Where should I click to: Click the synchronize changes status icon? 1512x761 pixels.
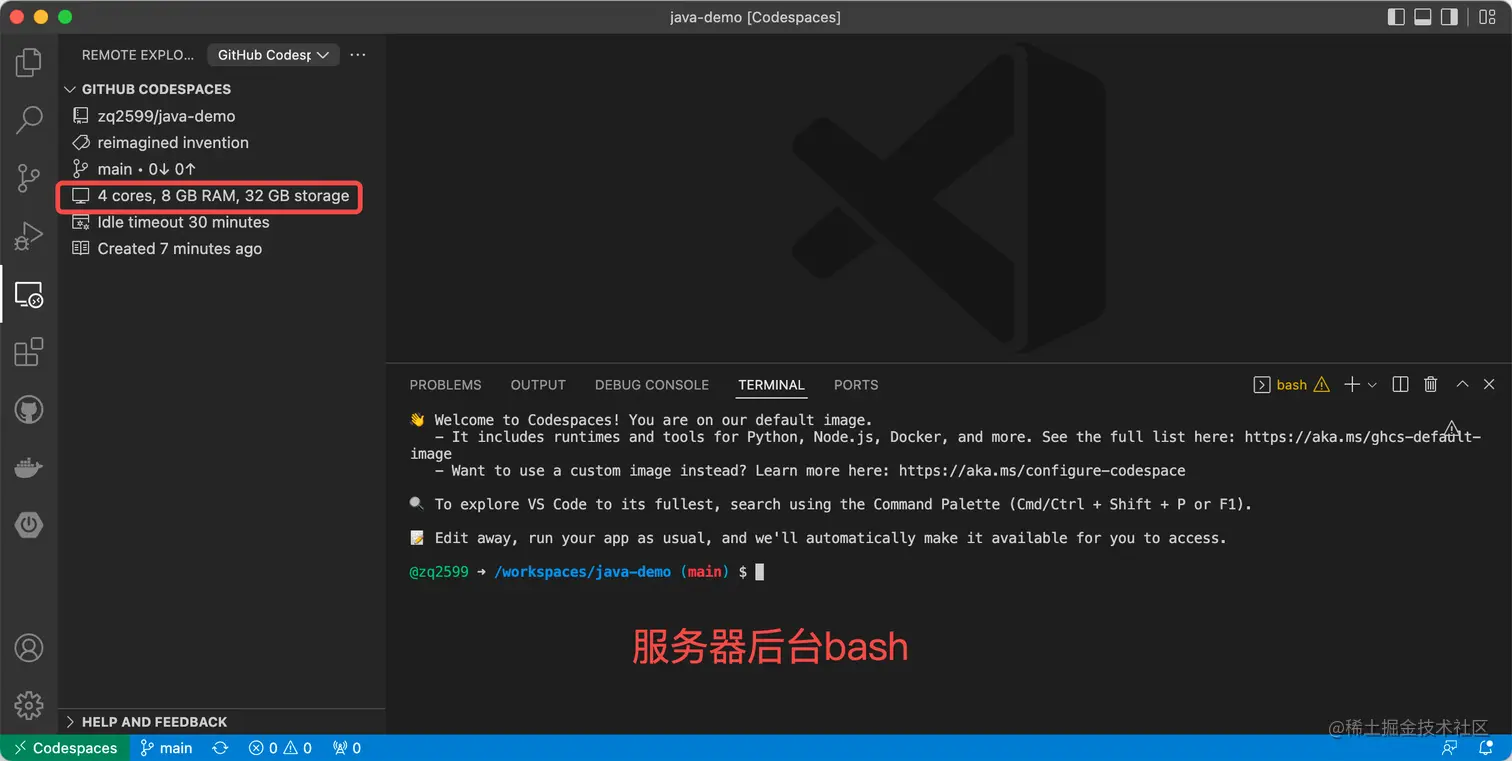pyautogui.click(x=221, y=748)
